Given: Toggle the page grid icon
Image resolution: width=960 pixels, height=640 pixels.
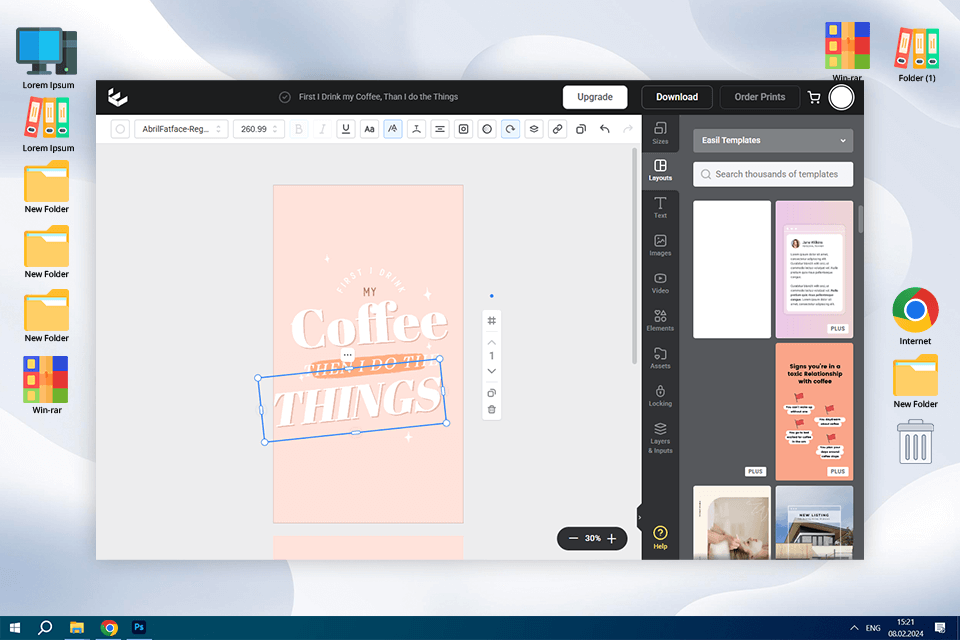Looking at the screenshot, I should pyautogui.click(x=491, y=320).
